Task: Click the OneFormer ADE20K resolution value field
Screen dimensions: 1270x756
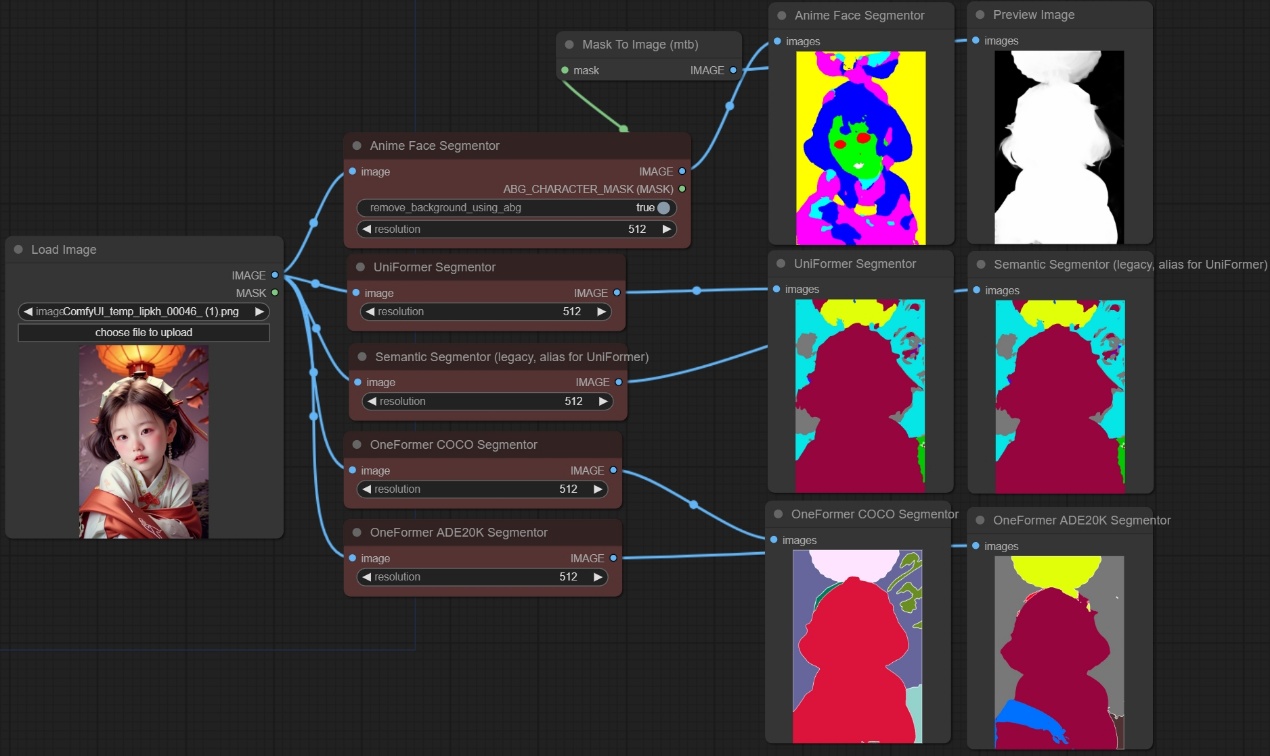Action: pos(480,577)
